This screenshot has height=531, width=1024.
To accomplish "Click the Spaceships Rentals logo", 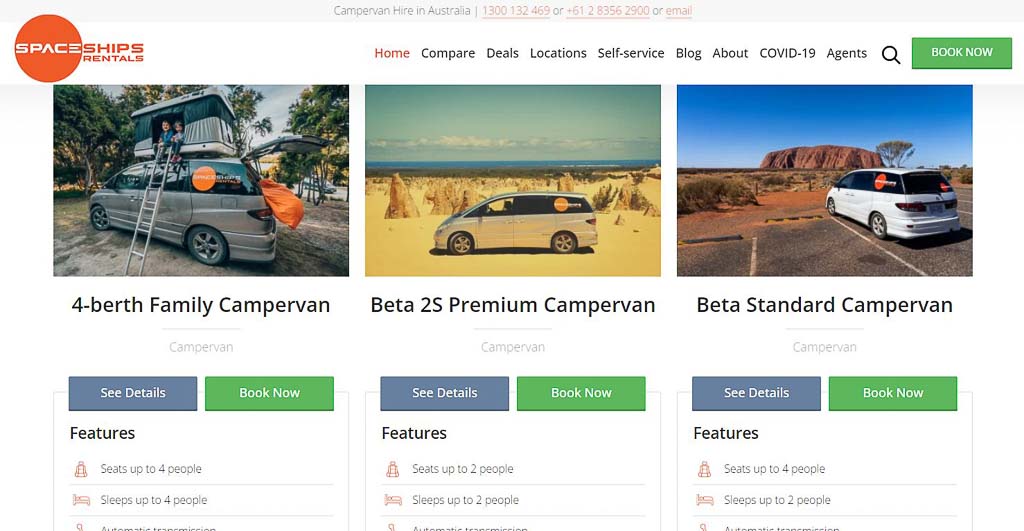I will [79, 49].
